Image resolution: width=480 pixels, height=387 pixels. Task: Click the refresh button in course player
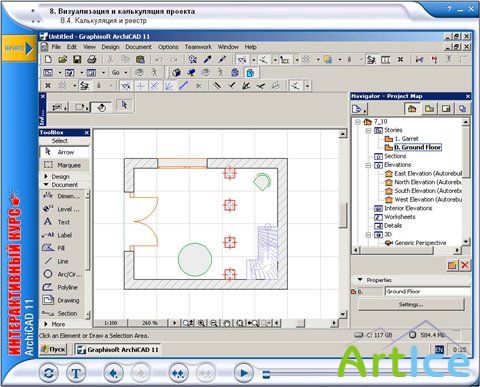[49, 373]
